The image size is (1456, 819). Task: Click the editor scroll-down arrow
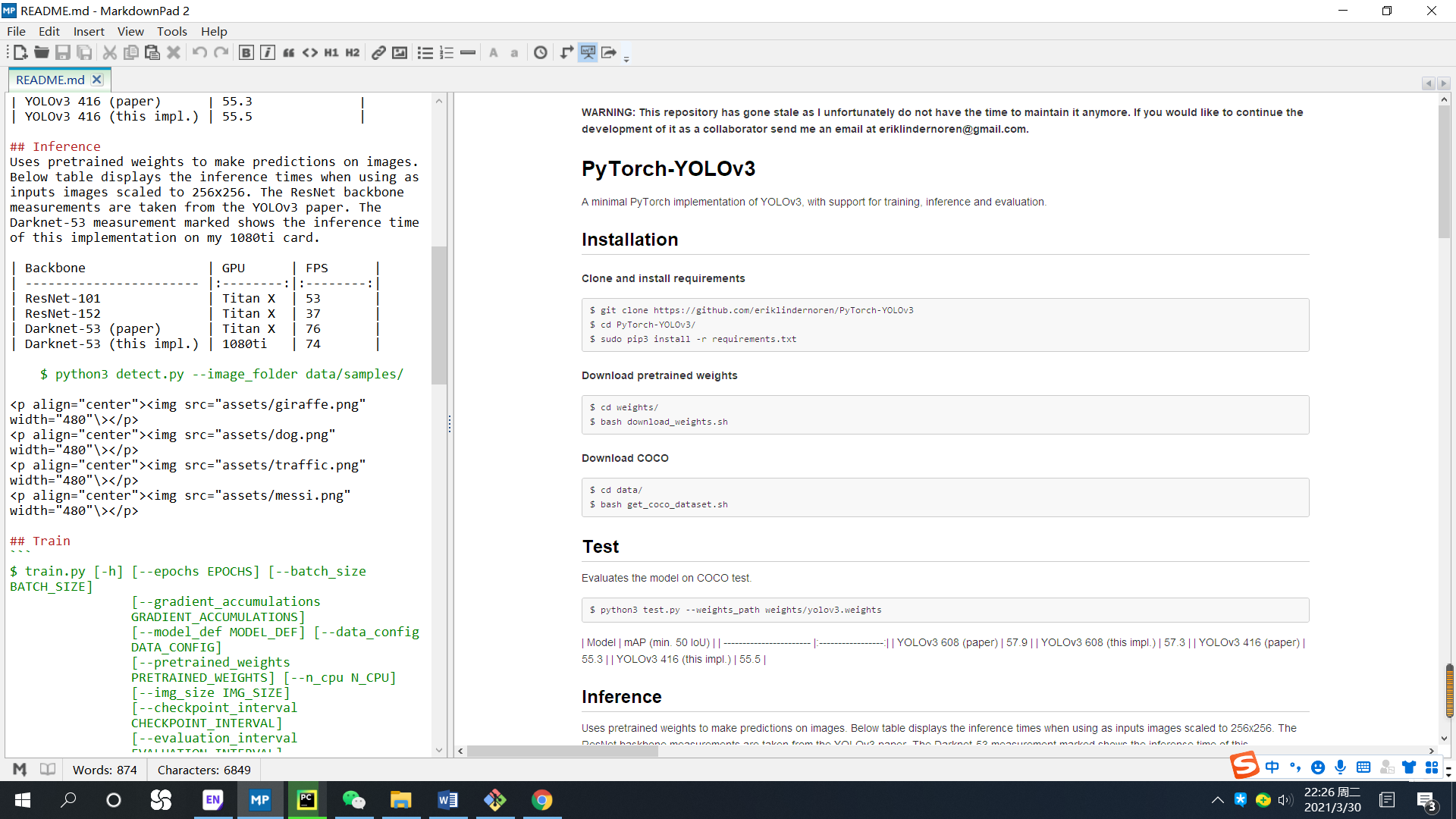point(439,750)
